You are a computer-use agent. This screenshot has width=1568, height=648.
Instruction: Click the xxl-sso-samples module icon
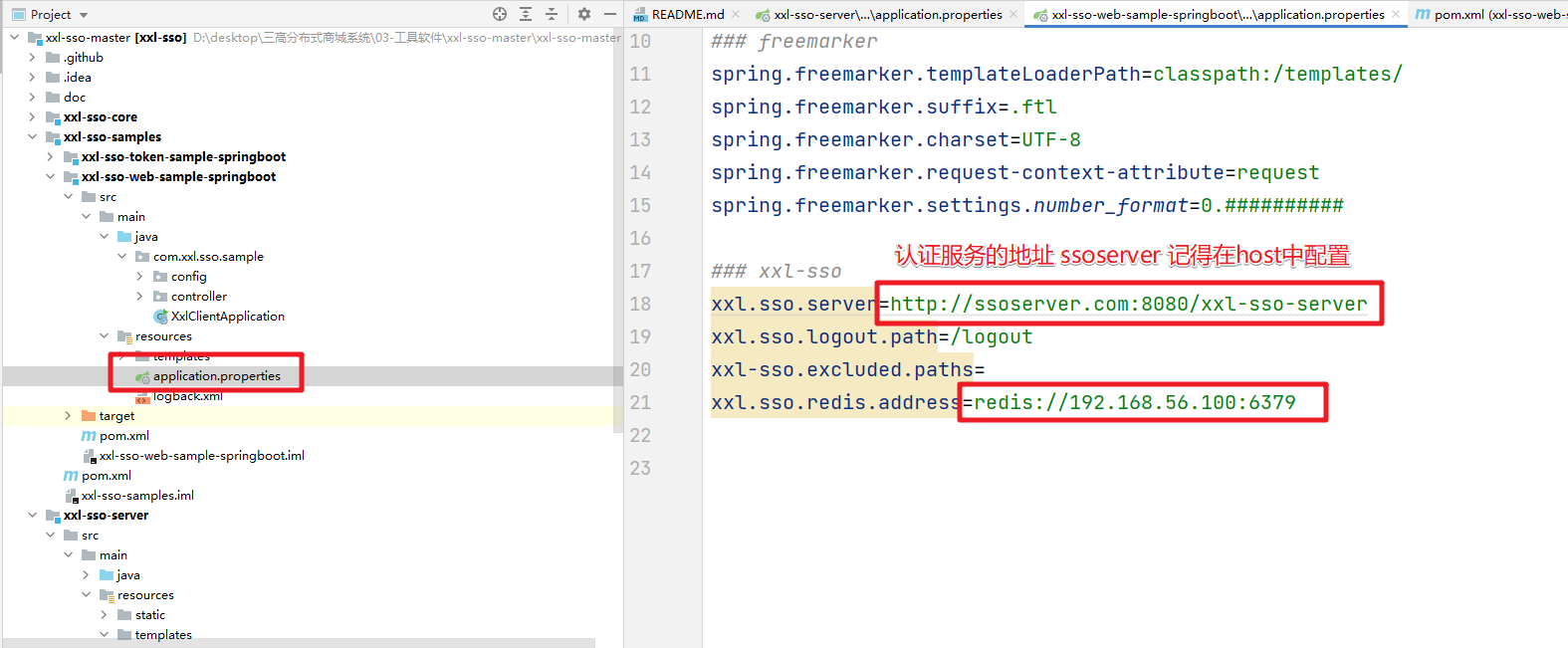(x=53, y=137)
